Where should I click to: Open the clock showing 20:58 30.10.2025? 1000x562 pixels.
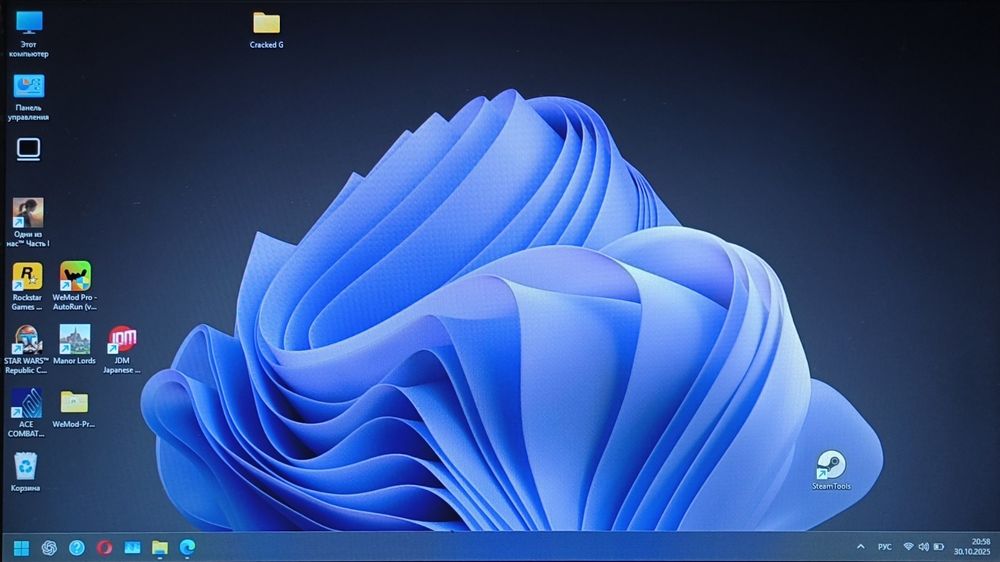(x=973, y=547)
